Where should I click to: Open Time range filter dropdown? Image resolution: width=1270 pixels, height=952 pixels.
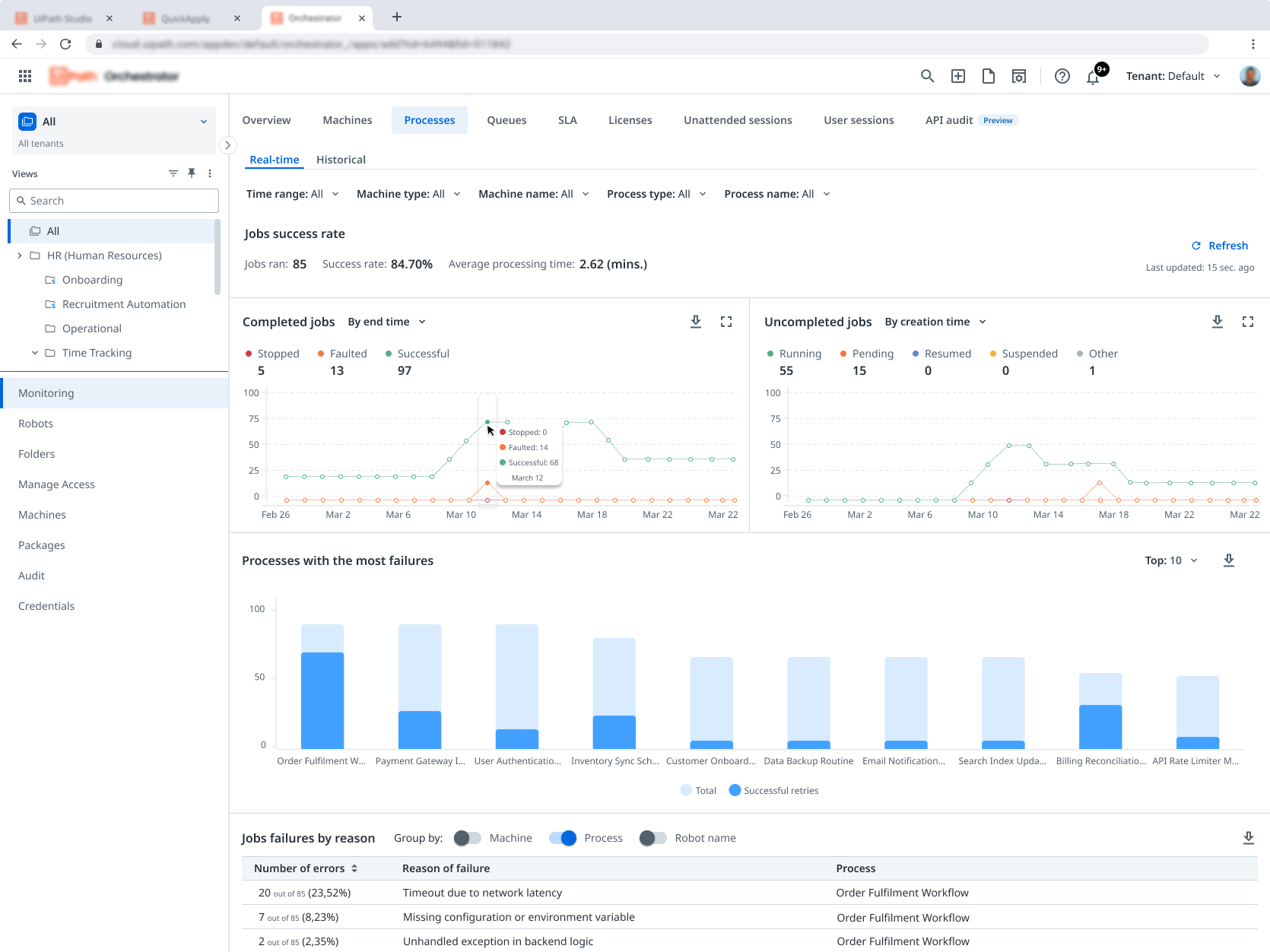tap(293, 194)
